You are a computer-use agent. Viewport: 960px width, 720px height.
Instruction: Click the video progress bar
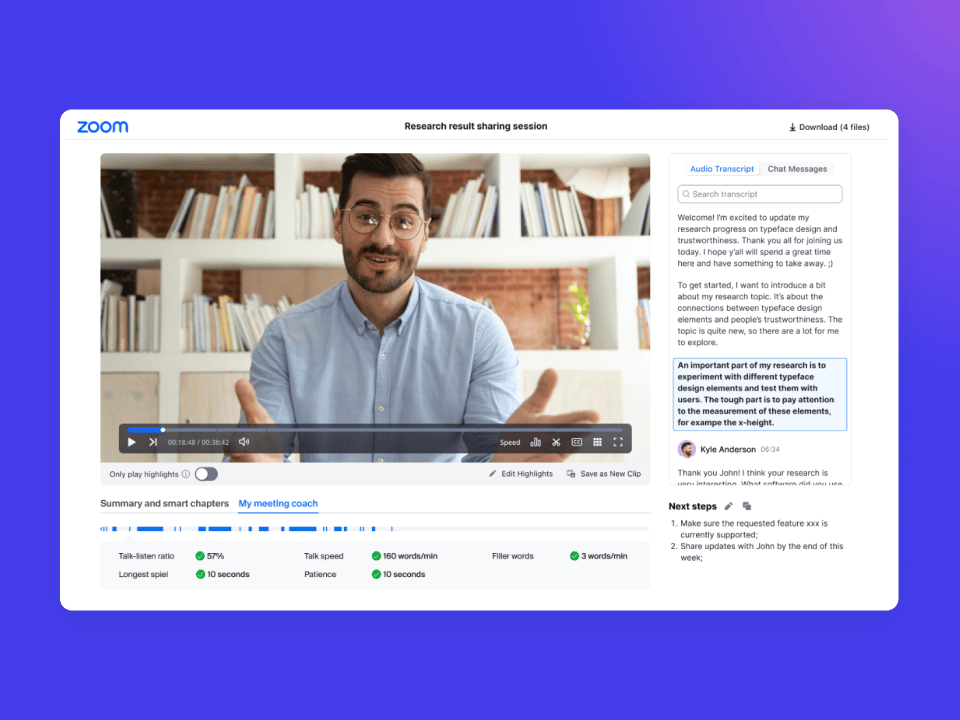(375, 430)
